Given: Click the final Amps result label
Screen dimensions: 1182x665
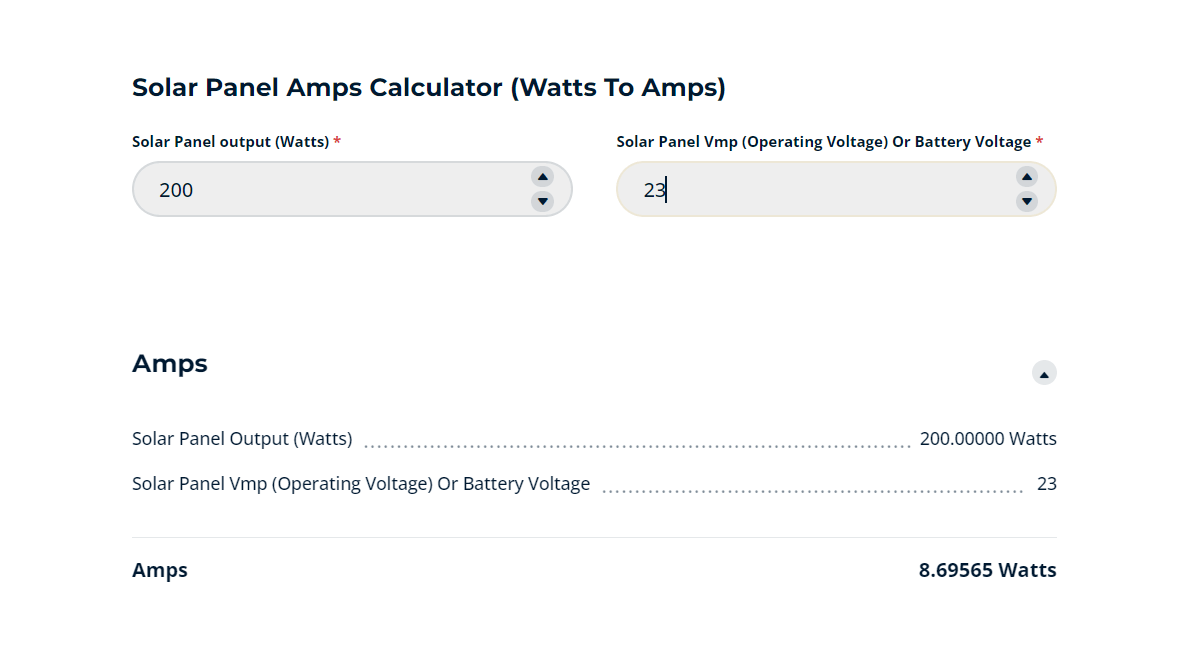Looking at the screenshot, I should click(x=160, y=570).
